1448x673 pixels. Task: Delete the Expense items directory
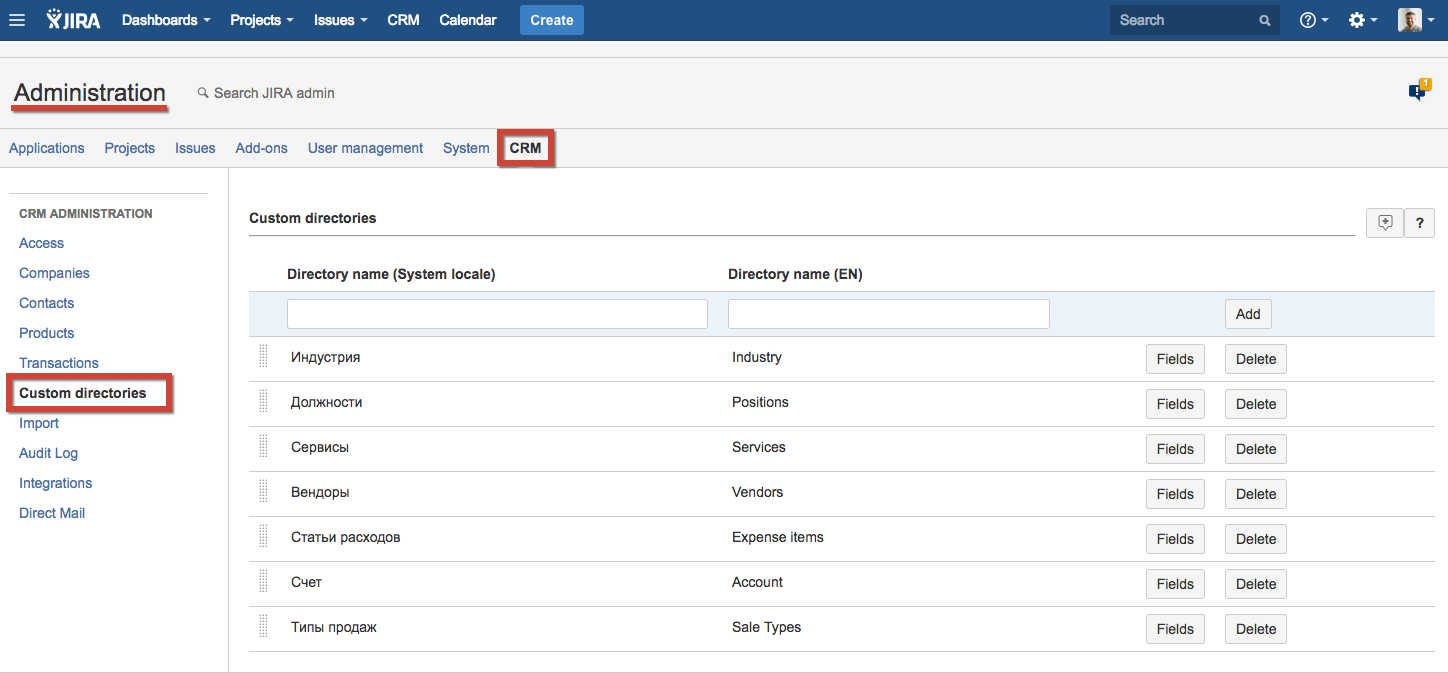coord(1255,539)
